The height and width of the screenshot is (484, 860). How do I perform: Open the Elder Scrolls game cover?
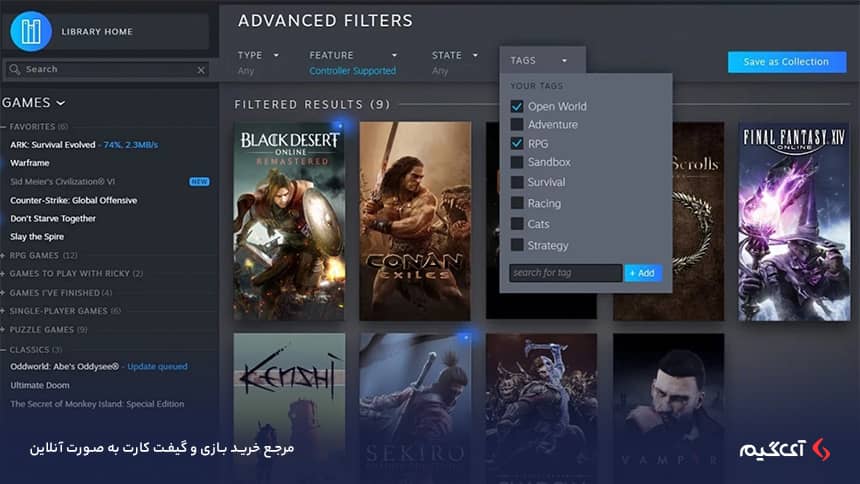click(698, 221)
